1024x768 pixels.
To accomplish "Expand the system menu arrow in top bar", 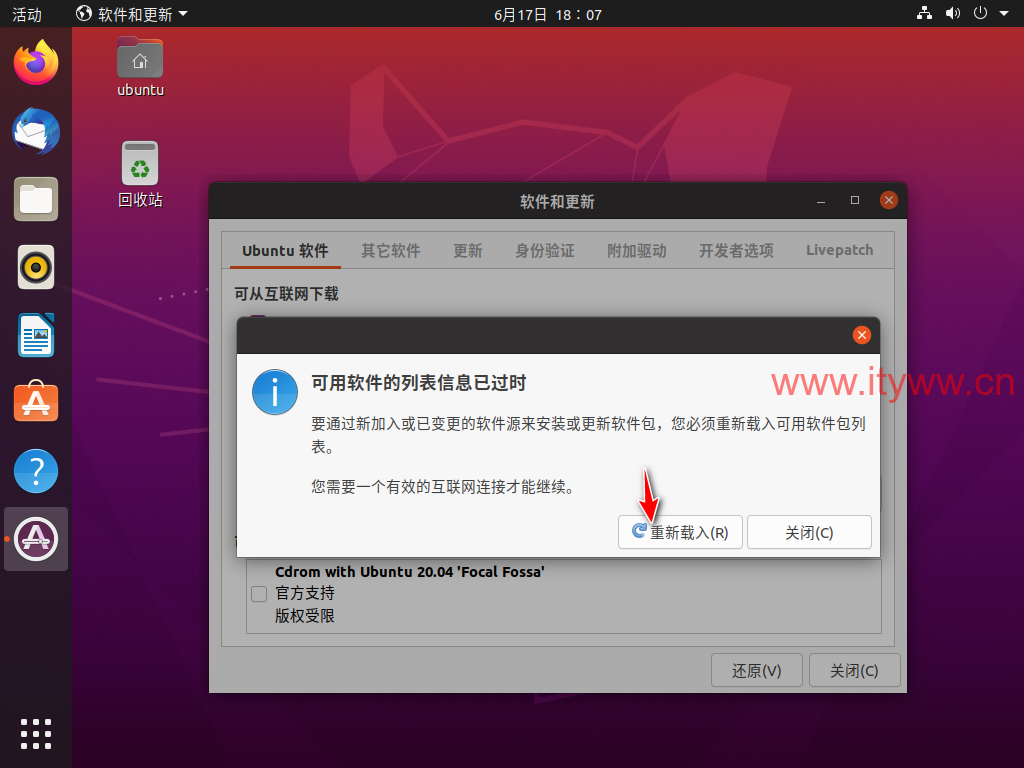I will click(1004, 13).
